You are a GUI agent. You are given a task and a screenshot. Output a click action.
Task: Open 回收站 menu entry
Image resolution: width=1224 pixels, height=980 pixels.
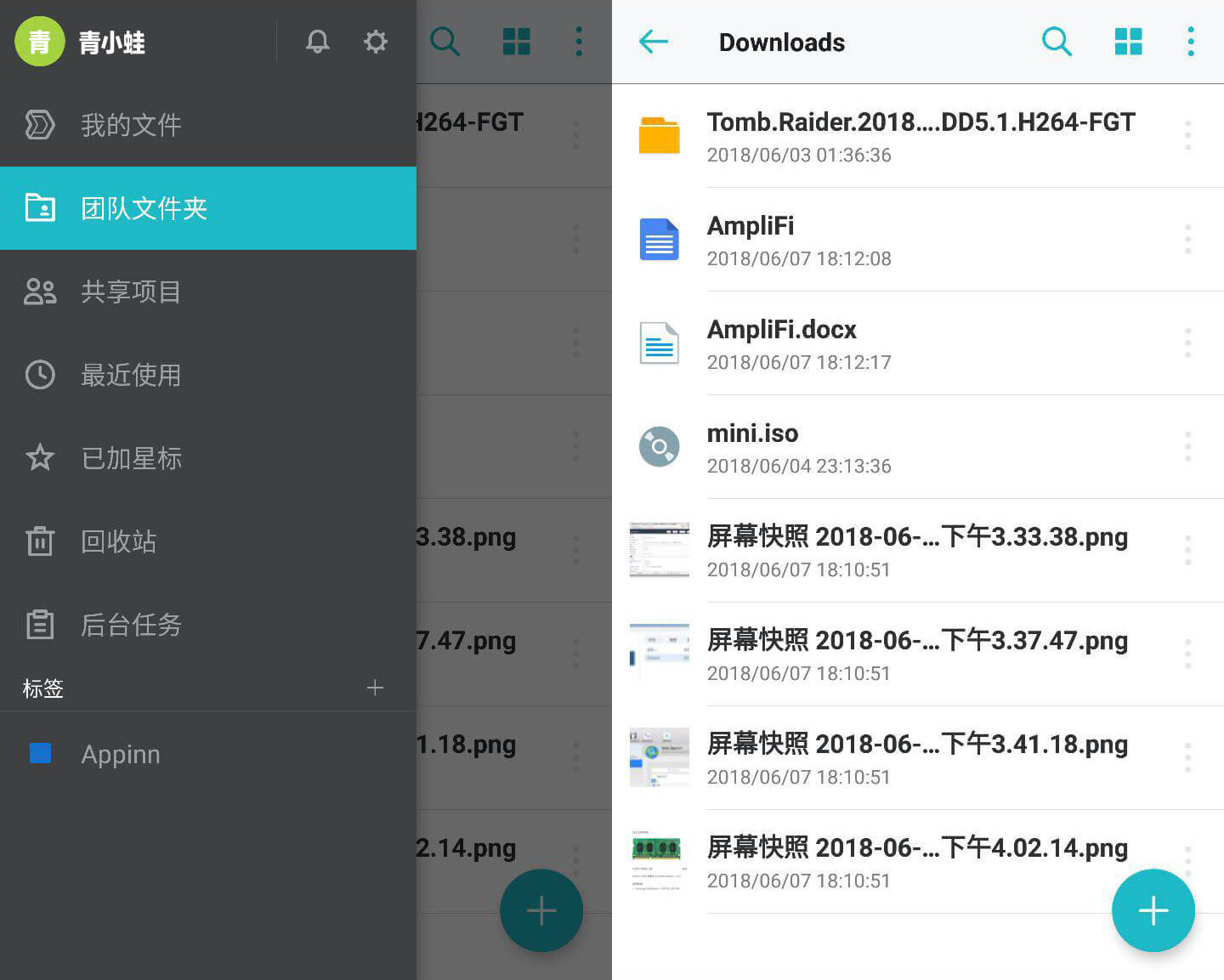[208, 541]
